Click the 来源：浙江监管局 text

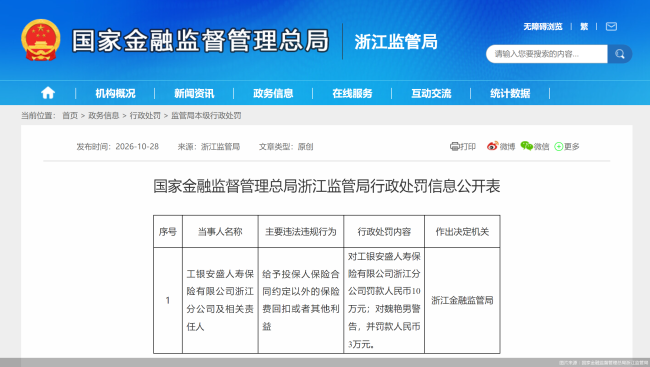(209, 146)
